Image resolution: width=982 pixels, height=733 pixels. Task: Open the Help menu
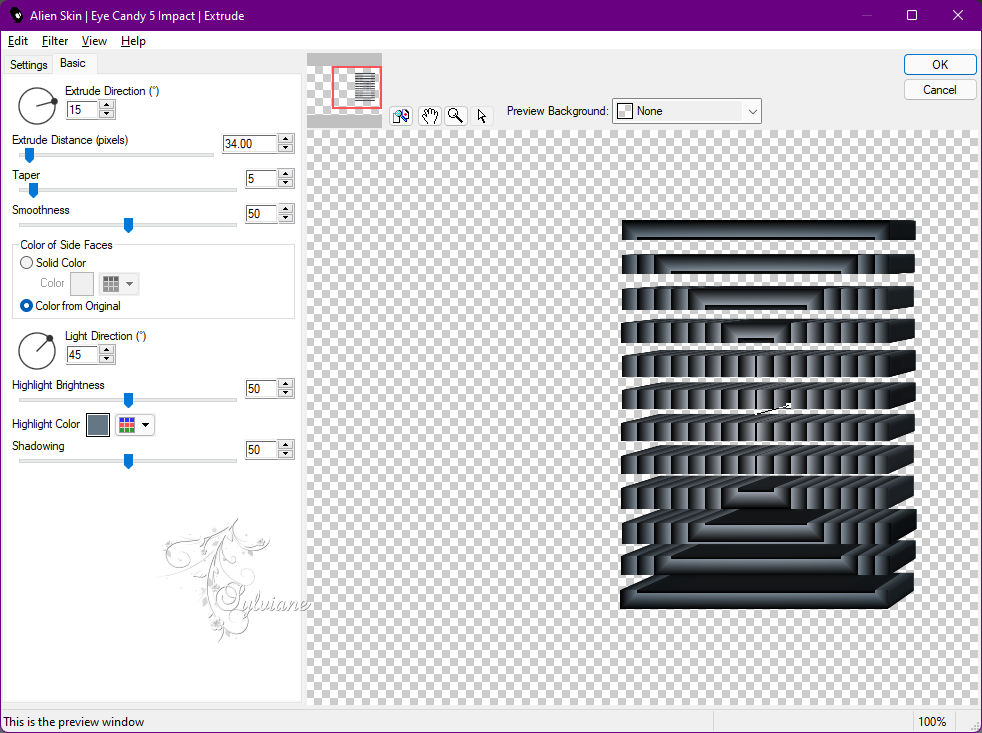click(x=133, y=41)
